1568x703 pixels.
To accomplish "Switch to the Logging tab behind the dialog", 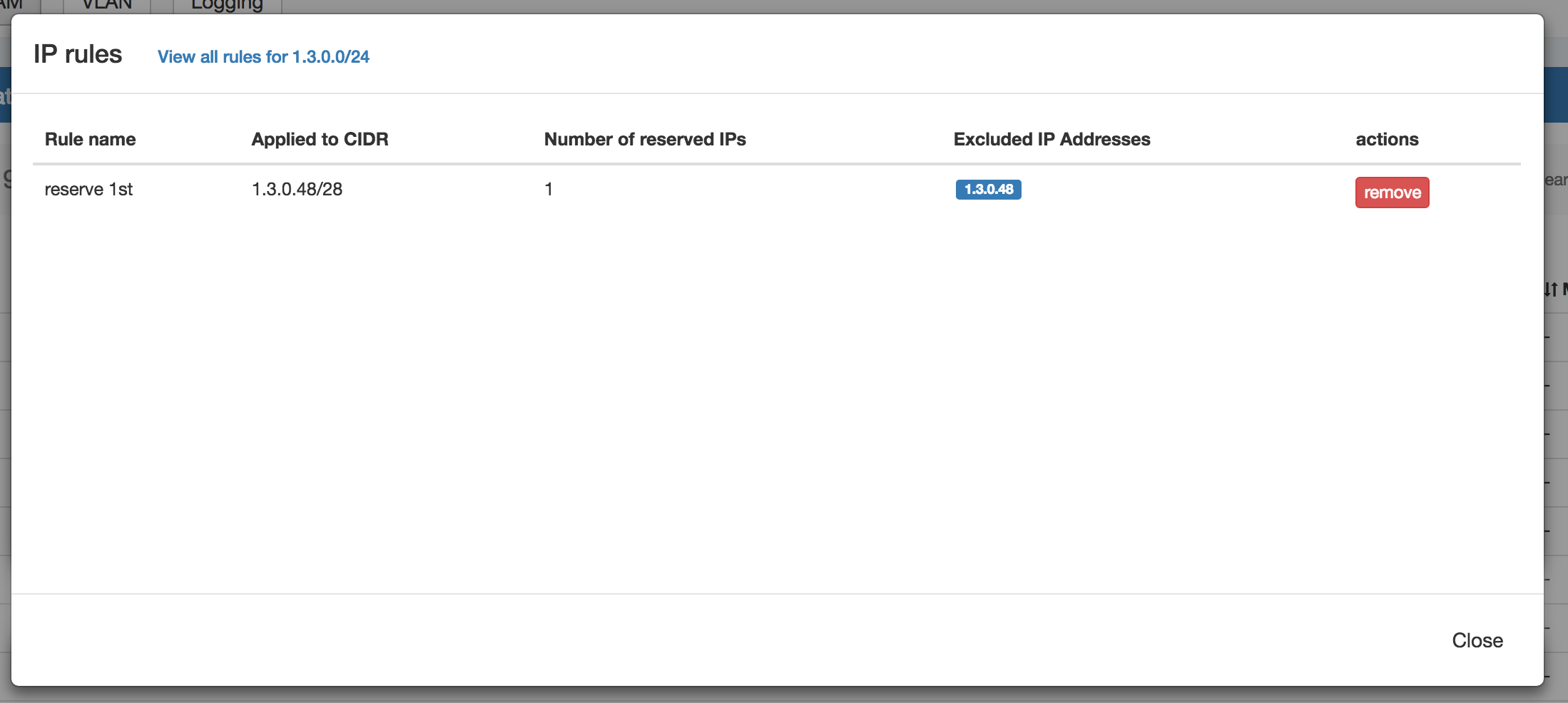I will 227,6.
